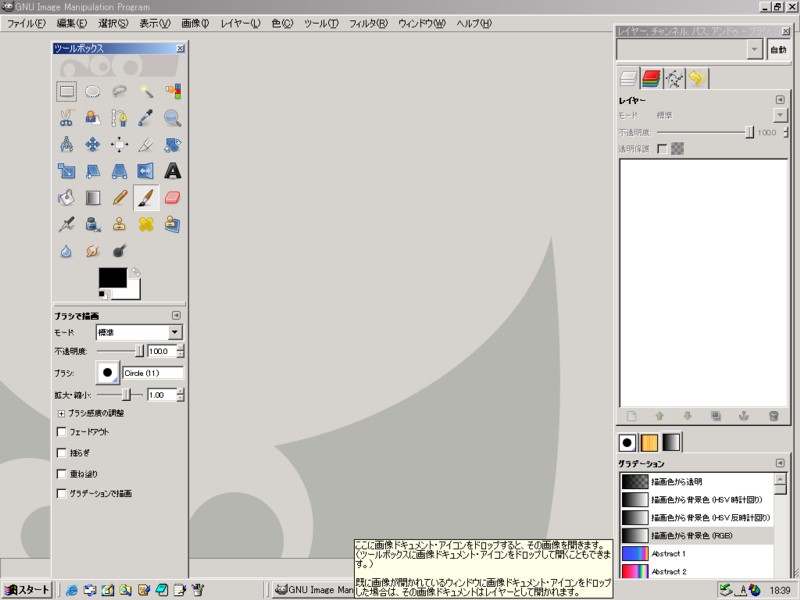Select the Zoom magnifier tool

[172, 118]
